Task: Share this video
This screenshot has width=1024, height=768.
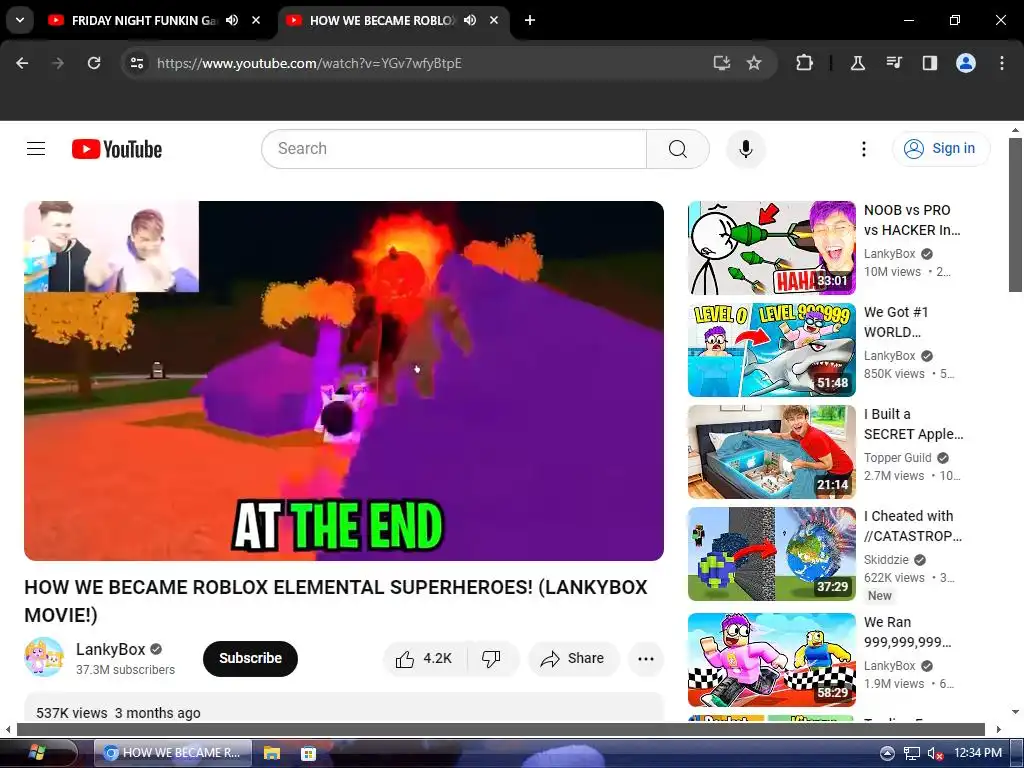Action: click(x=573, y=659)
